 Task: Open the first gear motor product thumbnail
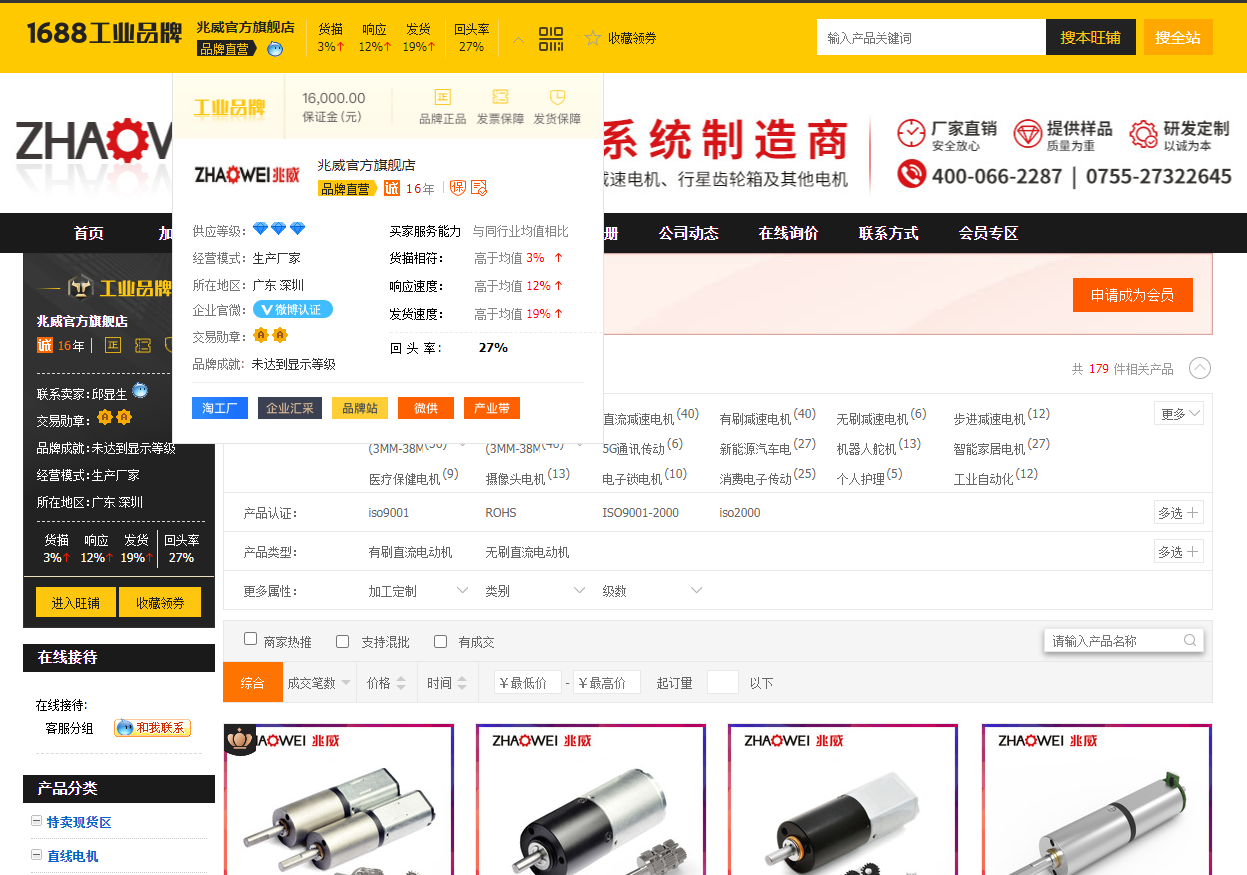pyautogui.click(x=339, y=800)
